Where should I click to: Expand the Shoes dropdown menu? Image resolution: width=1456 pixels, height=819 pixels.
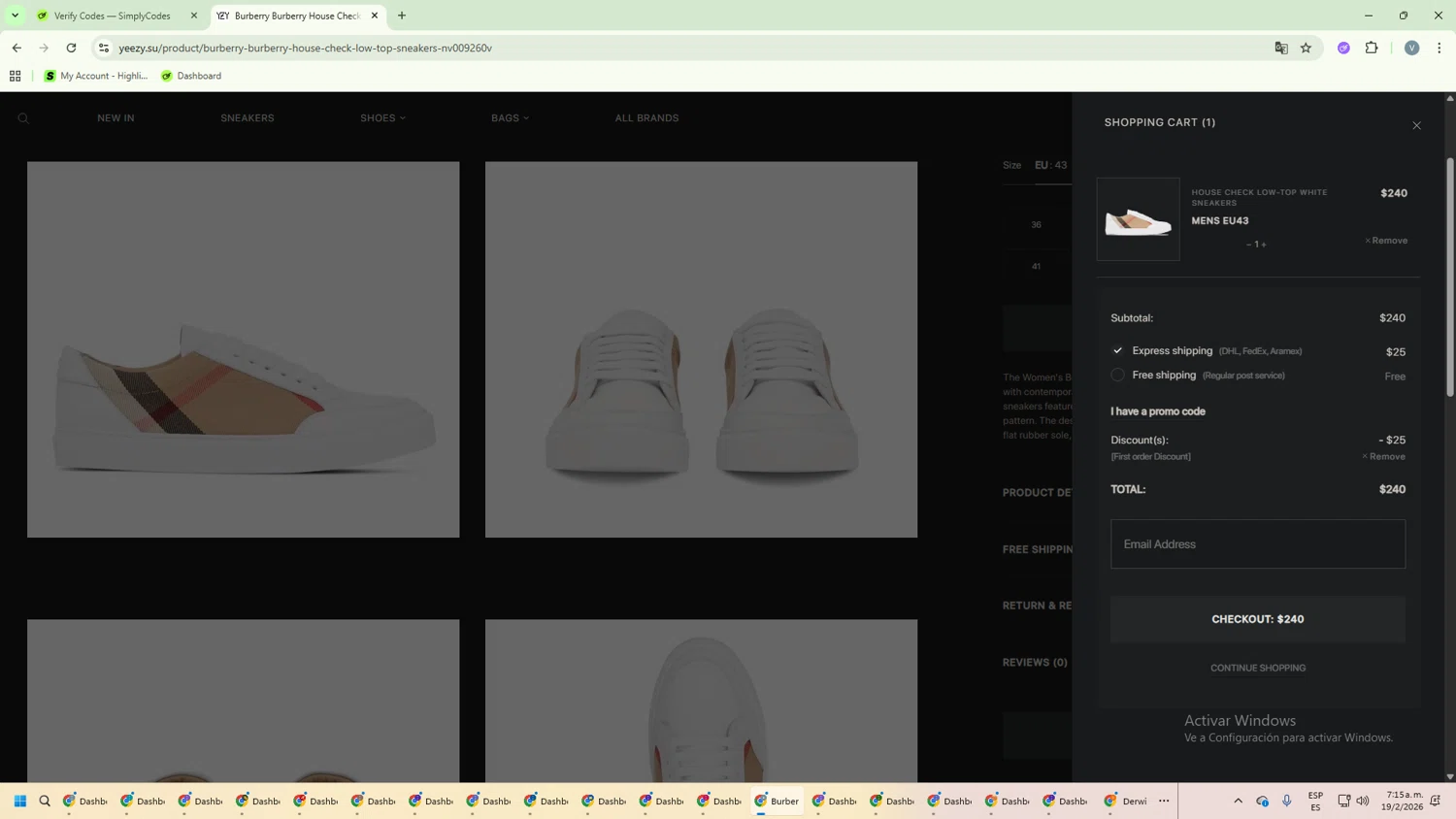[x=382, y=118]
